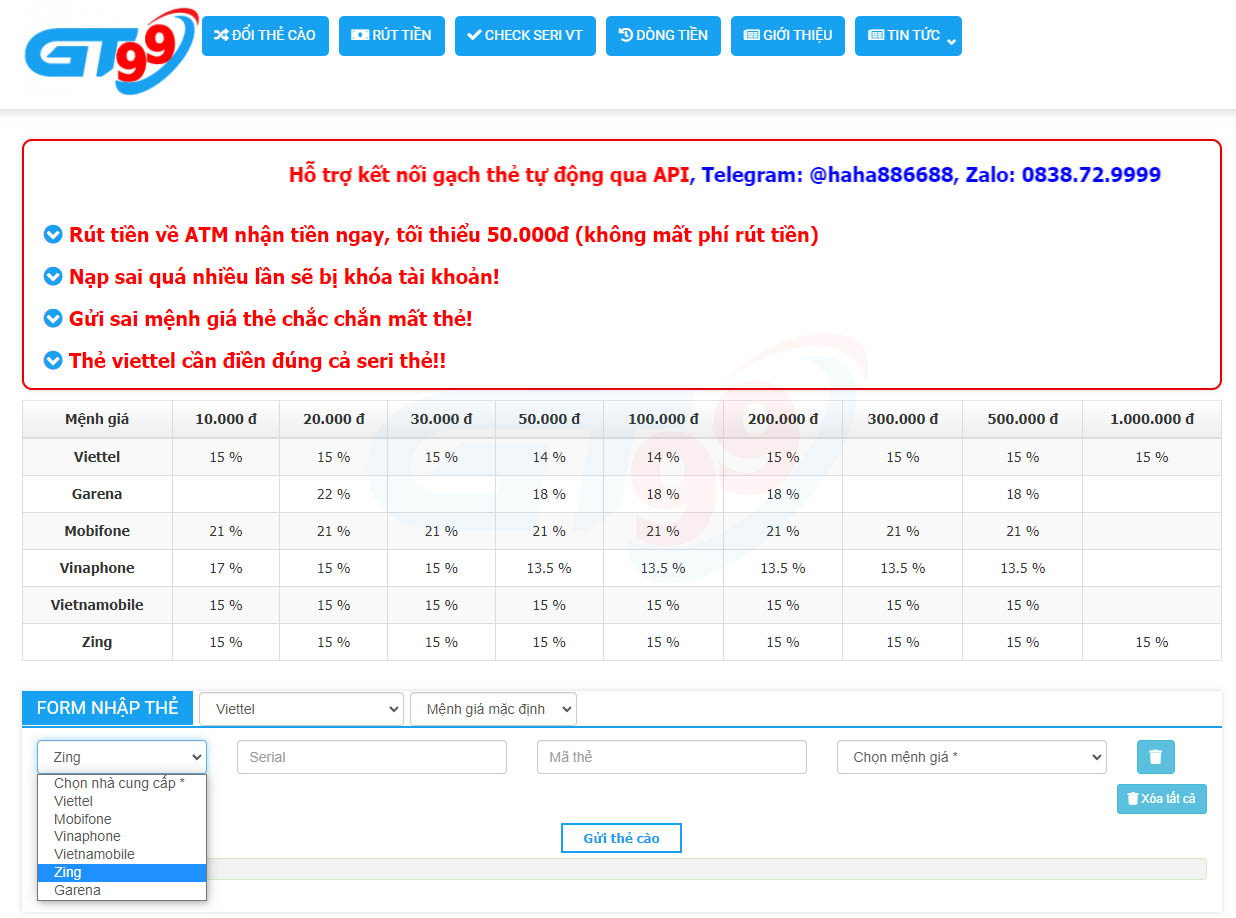Screen dimensions: 1236x918
Task: Click the Mệnh giá header cell
Action: coord(97,419)
